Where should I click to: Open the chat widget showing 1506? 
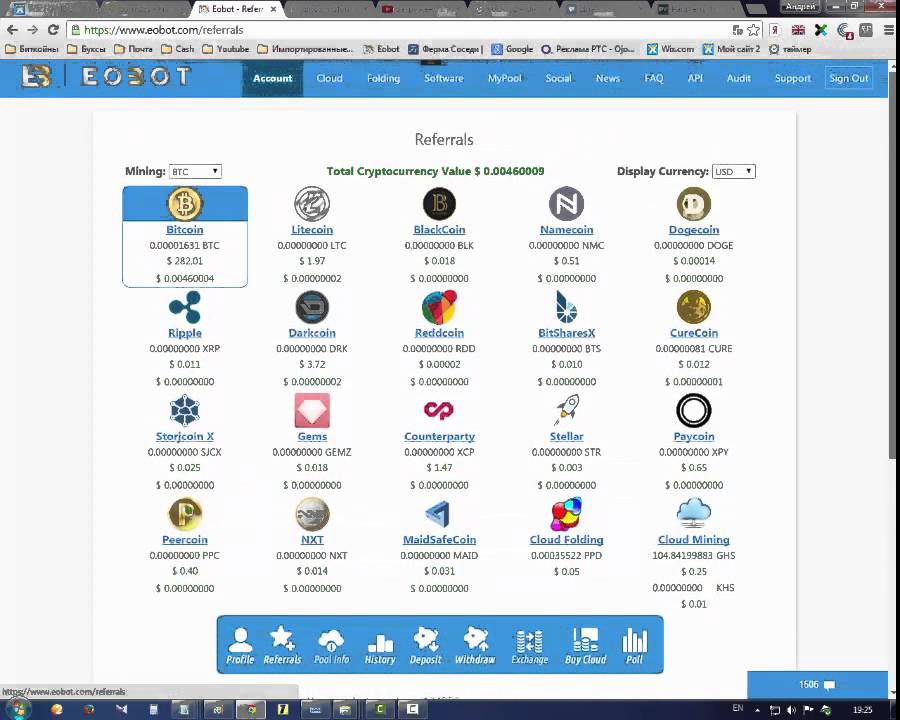click(x=817, y=684)
